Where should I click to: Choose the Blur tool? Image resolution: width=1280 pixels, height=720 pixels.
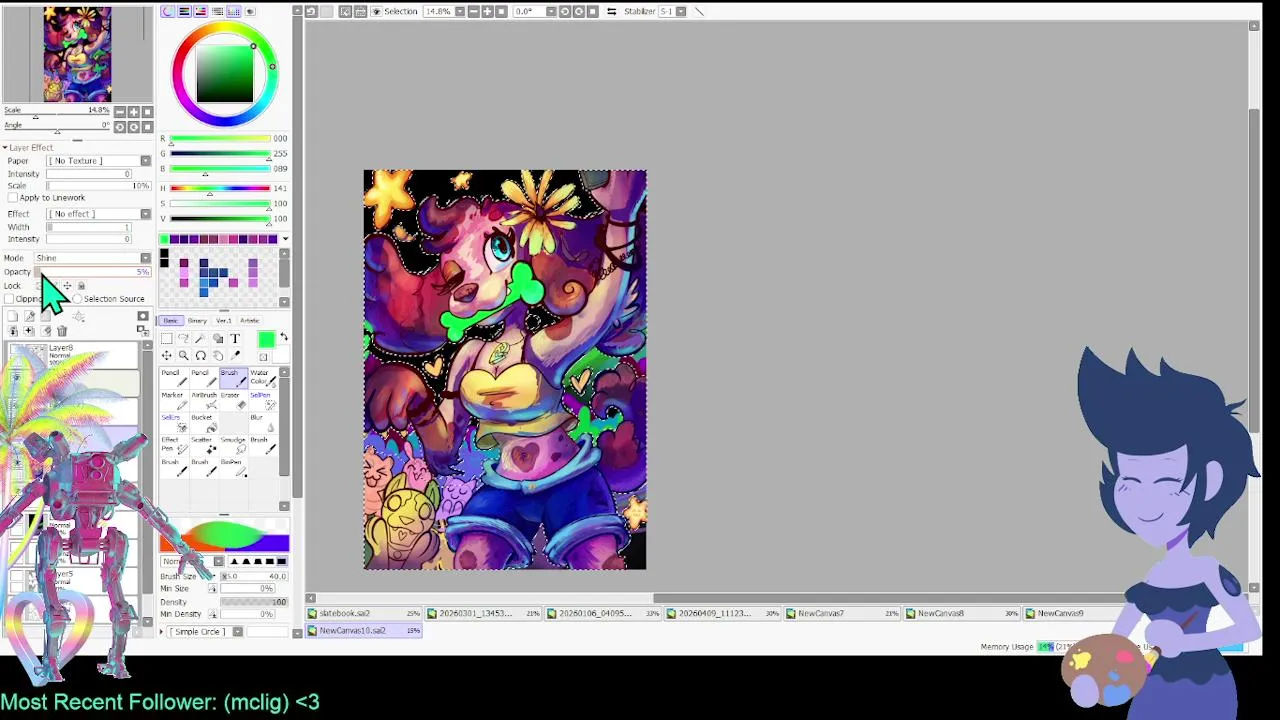[x=263, y=423]
